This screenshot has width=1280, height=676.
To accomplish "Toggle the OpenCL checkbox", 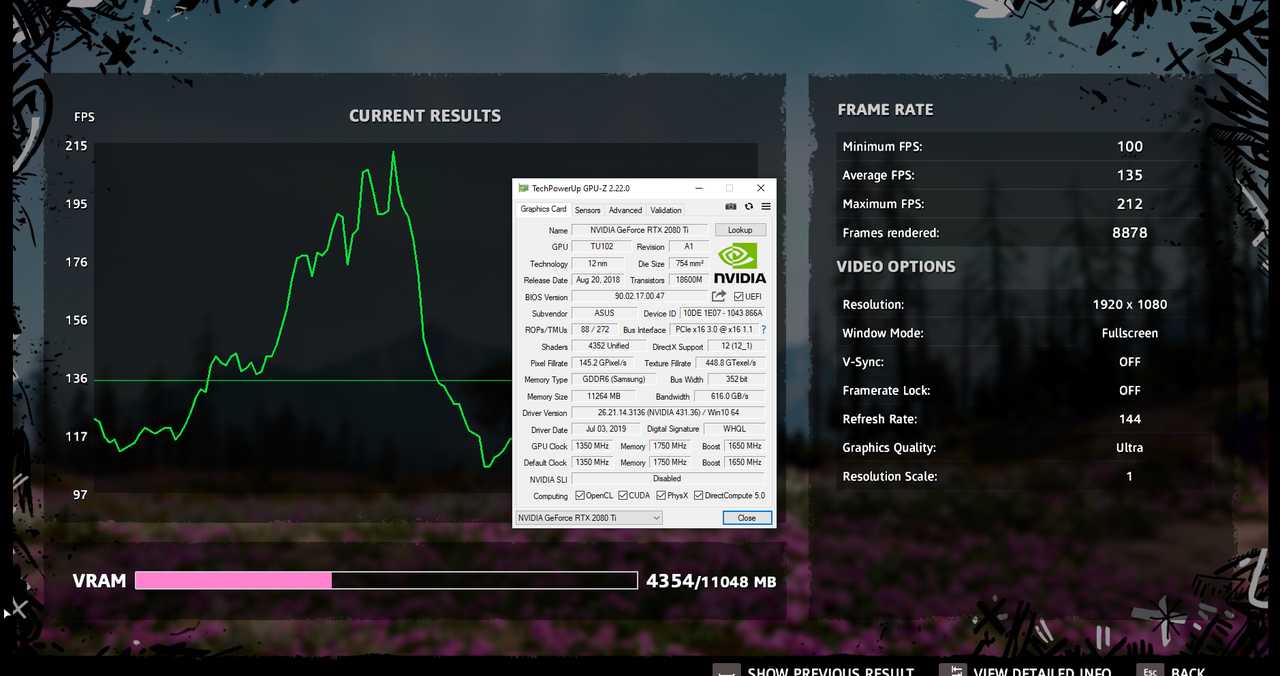I will [580, 495].
